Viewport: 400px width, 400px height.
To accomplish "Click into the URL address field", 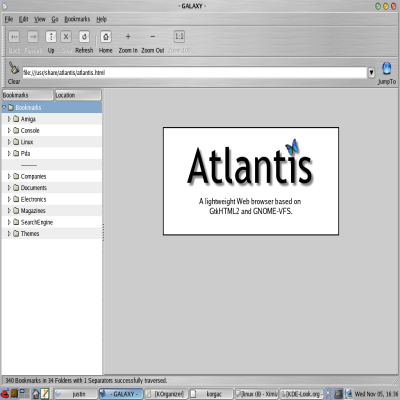I will click(x=195, y=72).
